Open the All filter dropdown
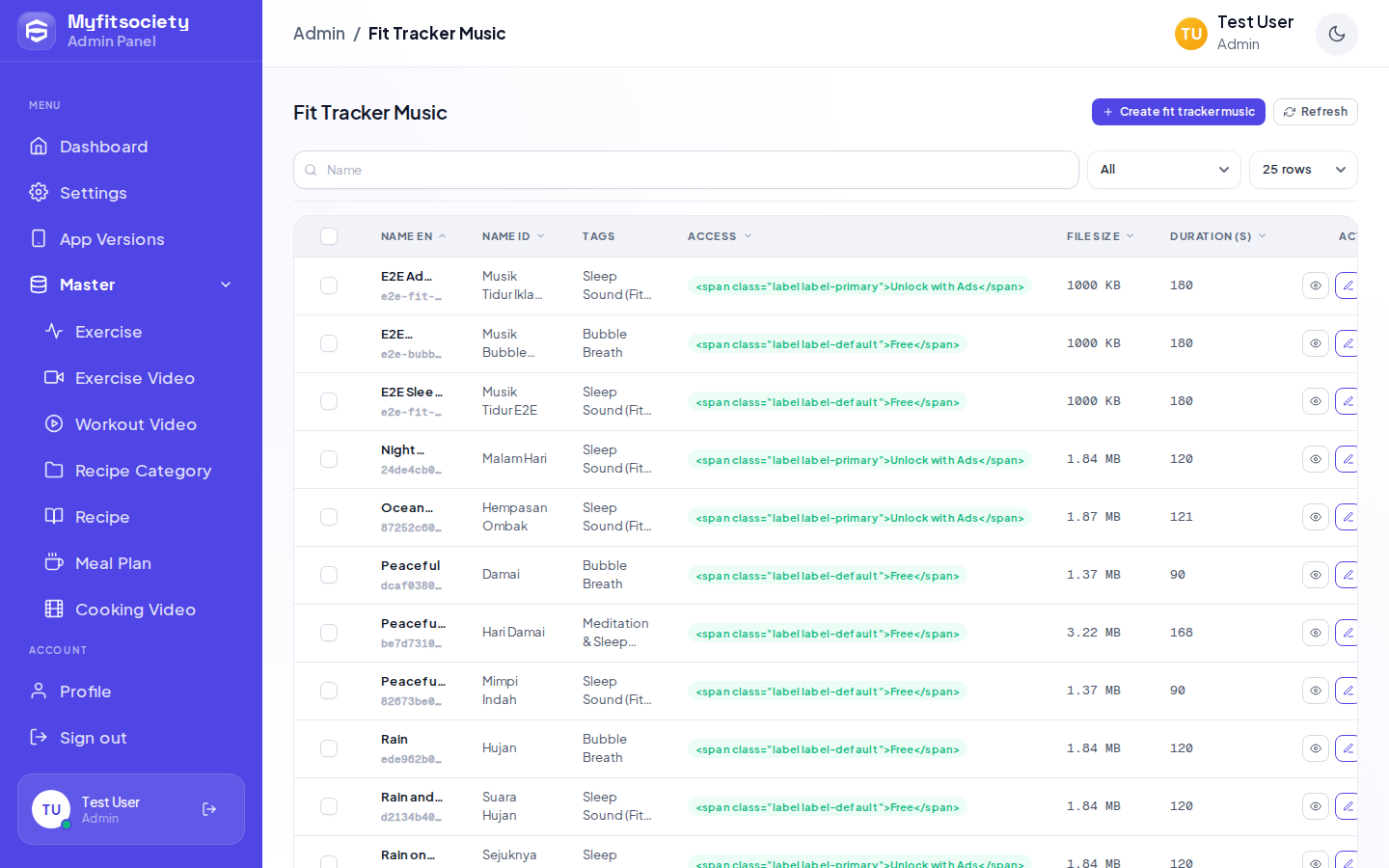 point(1163,170)
